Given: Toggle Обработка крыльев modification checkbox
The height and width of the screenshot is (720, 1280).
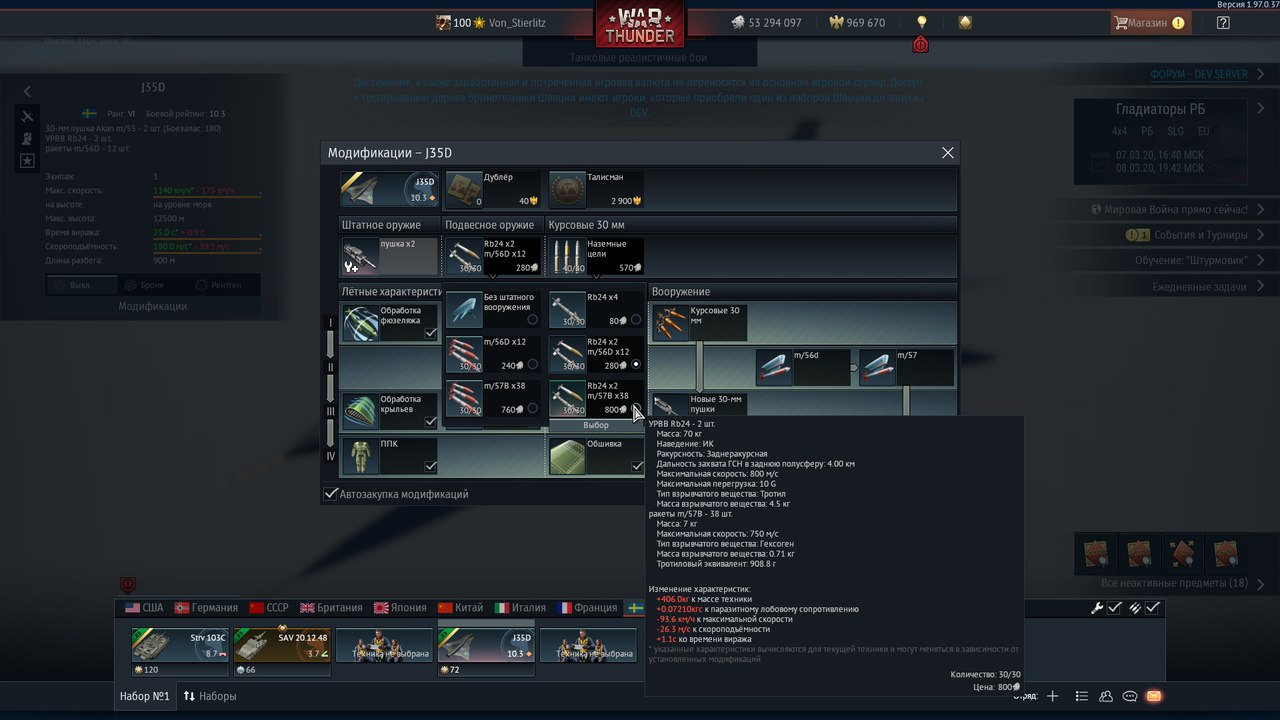Looking at the screenshot, I should (431, 422).
